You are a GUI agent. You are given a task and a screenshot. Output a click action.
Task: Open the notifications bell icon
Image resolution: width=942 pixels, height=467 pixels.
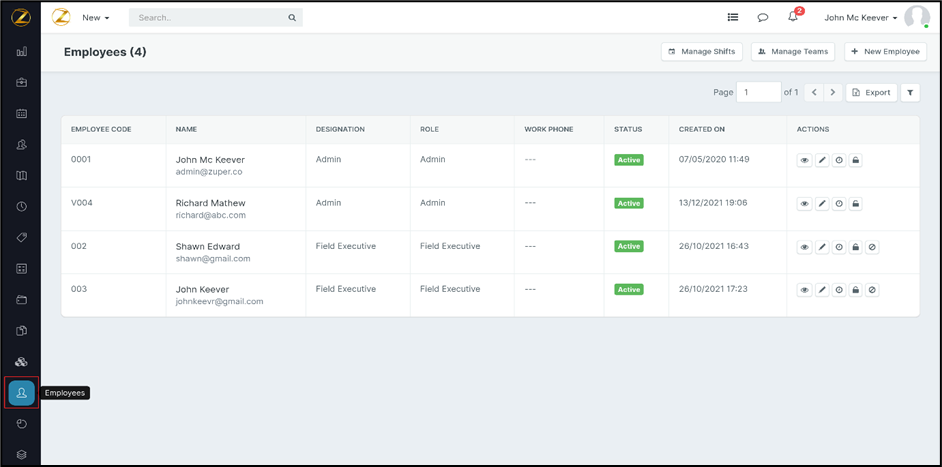[793, 17]
